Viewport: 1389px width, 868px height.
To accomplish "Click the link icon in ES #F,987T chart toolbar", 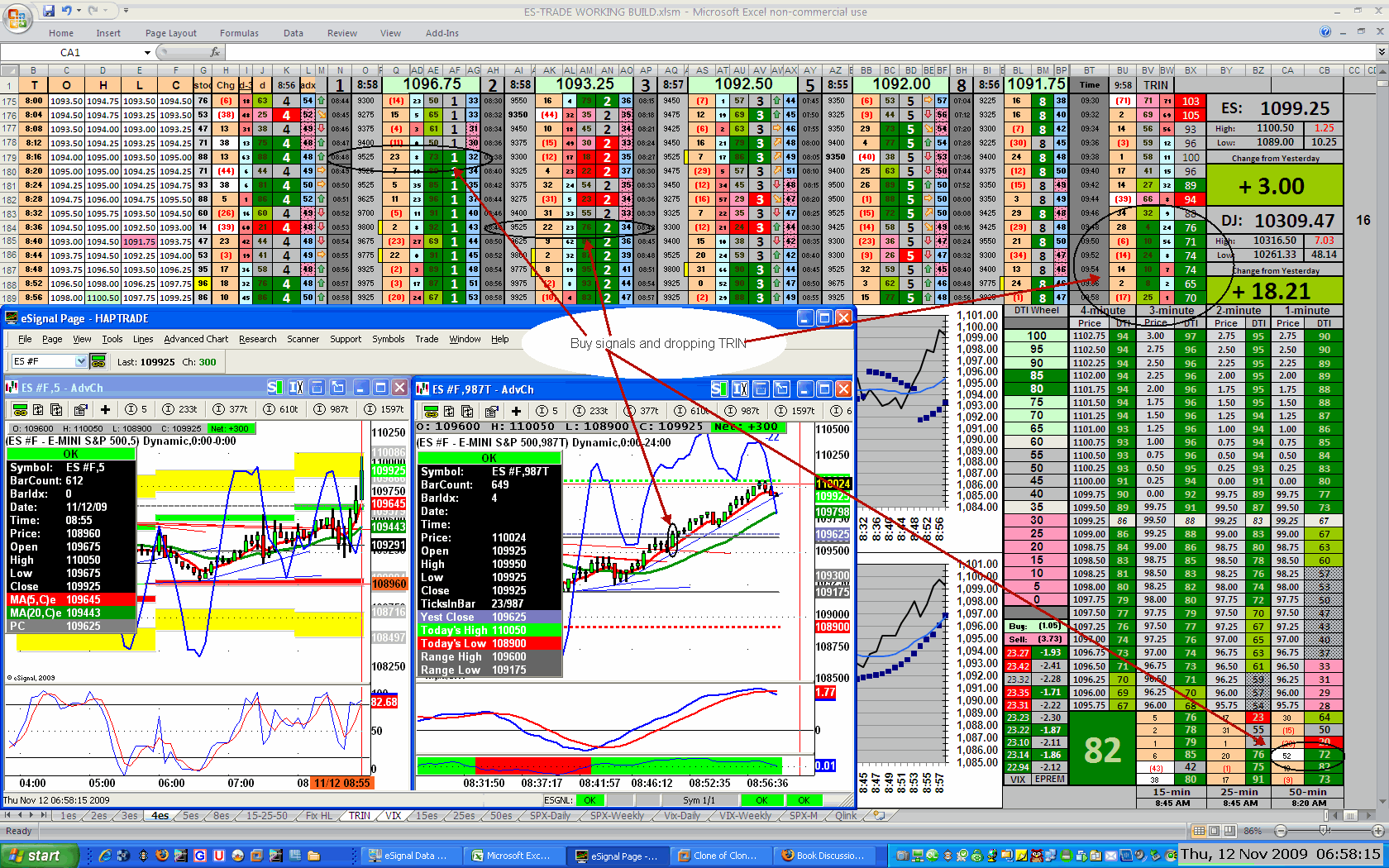I will click(431, 411).
